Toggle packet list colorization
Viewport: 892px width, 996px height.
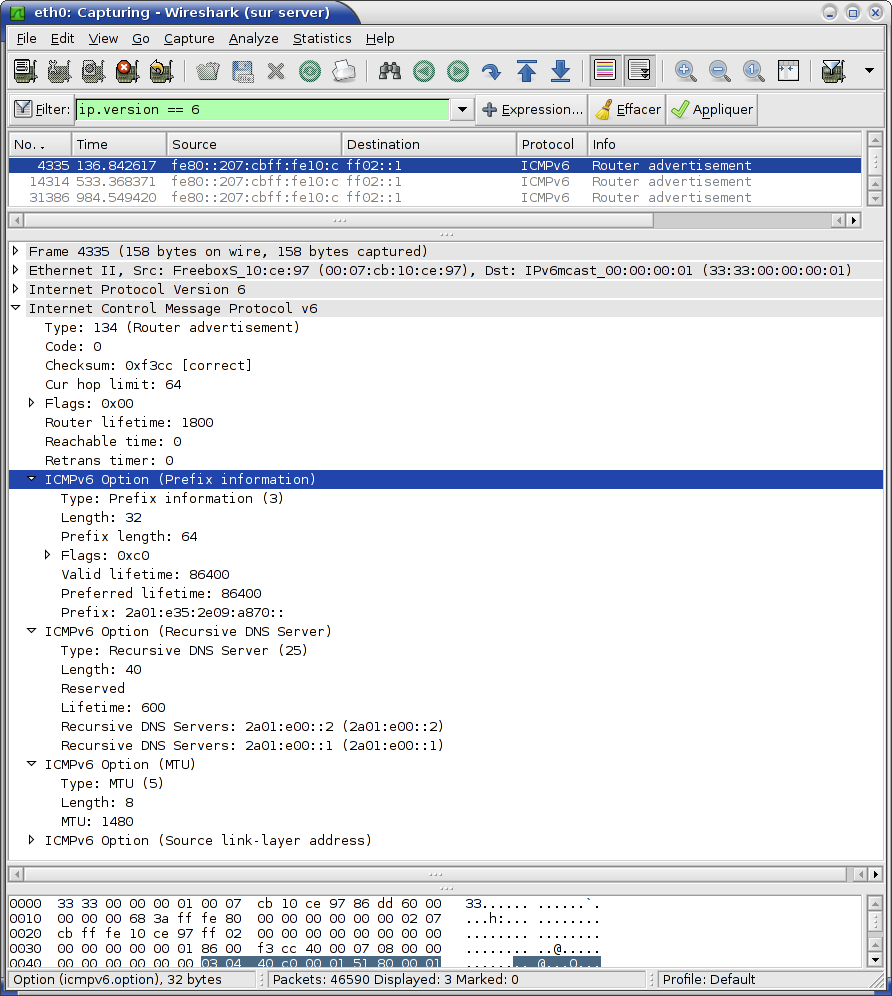(605, 71)
